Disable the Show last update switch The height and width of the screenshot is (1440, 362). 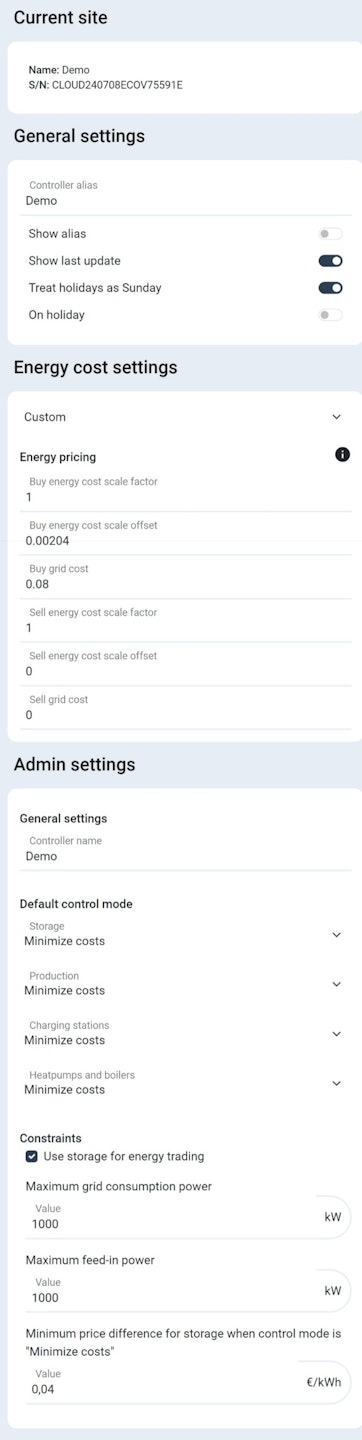pos(330,261)
